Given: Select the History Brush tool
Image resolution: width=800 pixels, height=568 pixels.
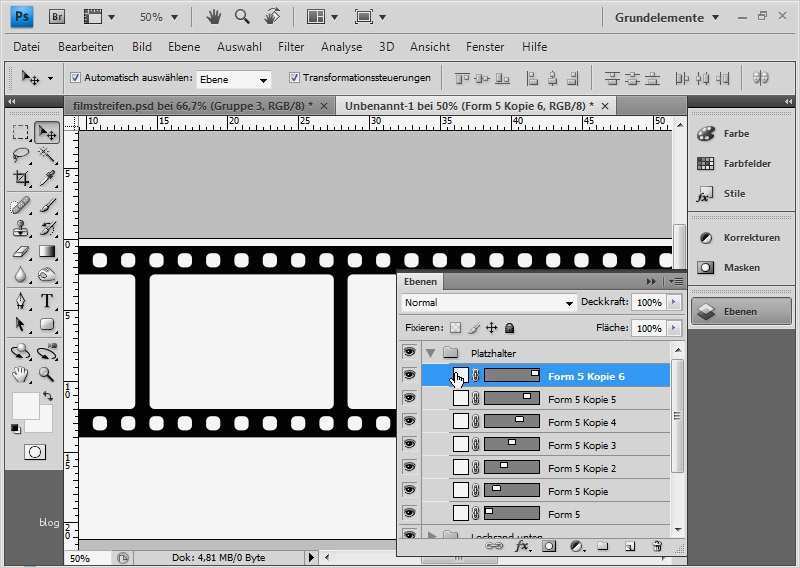Looking at the screenshot, I should pos(47,229).
